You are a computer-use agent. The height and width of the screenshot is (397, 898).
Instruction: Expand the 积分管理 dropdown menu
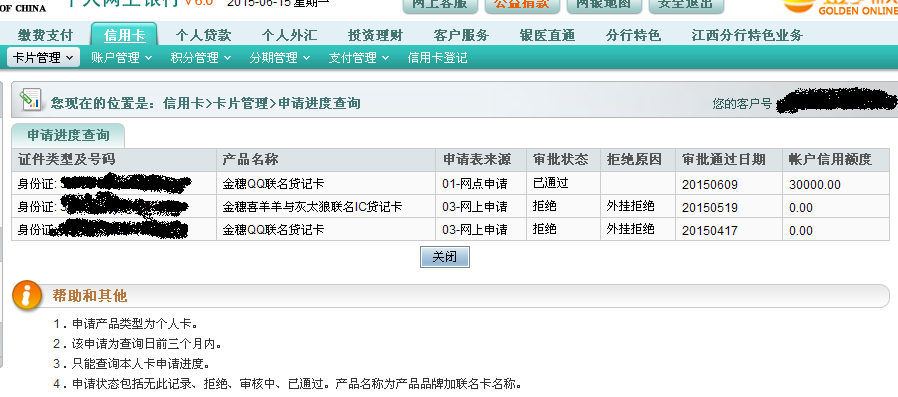pos(200,58)
